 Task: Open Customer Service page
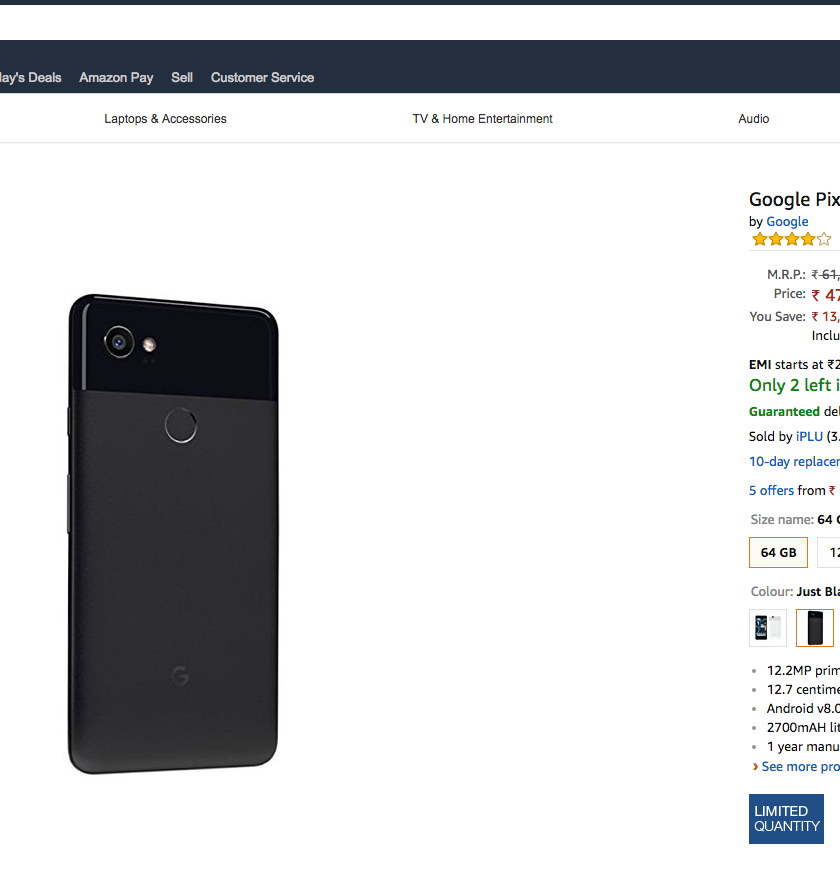tap(262, 77)
